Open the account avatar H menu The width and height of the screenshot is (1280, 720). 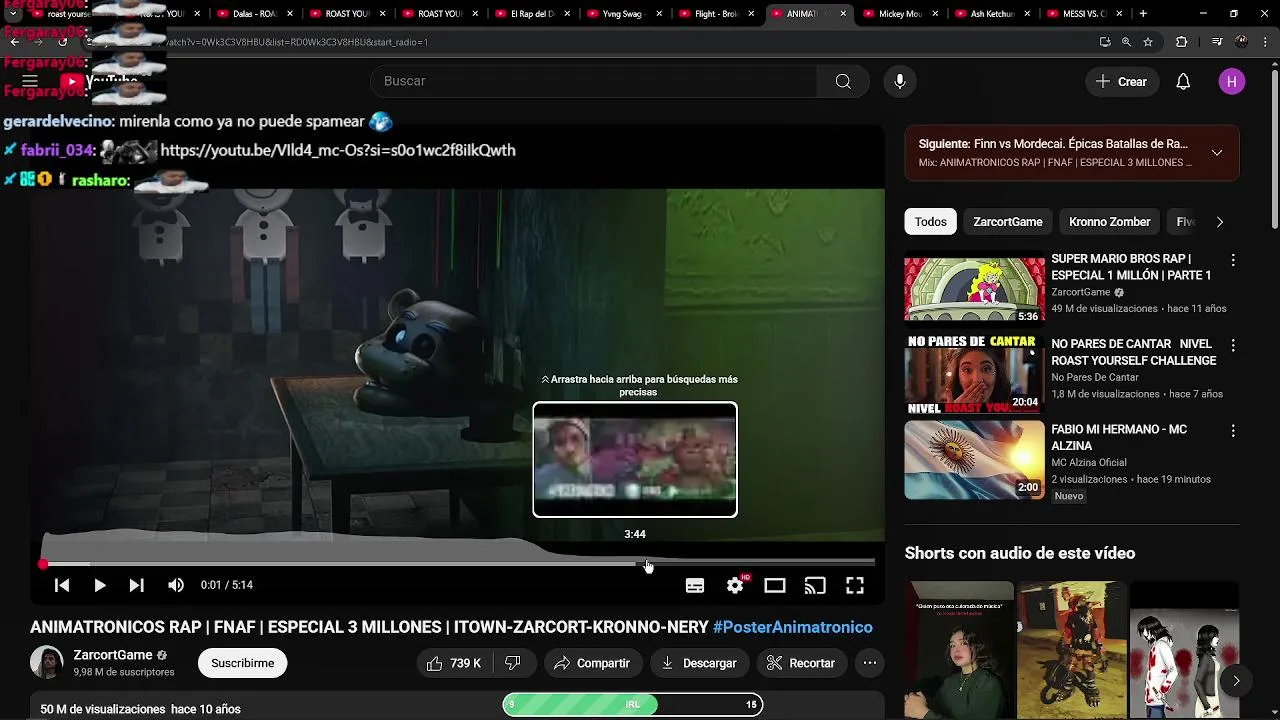(x=1232, y=82)
